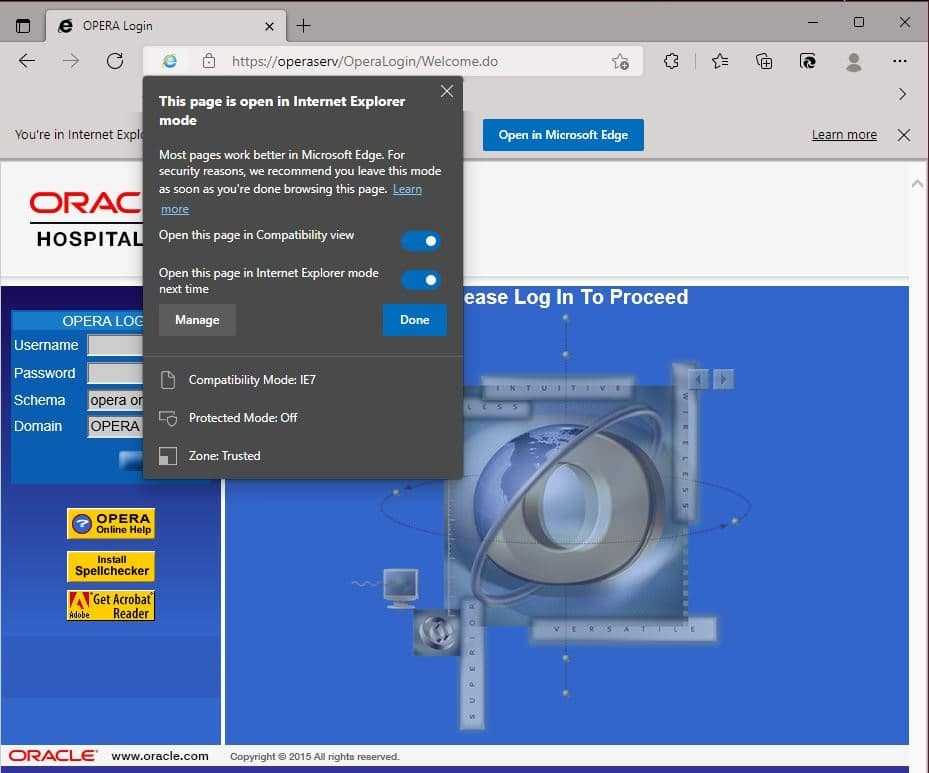This screenshot has width=929, height=773.
Task: Open the Favorites list icon
Action: pyautogui.click(x=720, y=61)
